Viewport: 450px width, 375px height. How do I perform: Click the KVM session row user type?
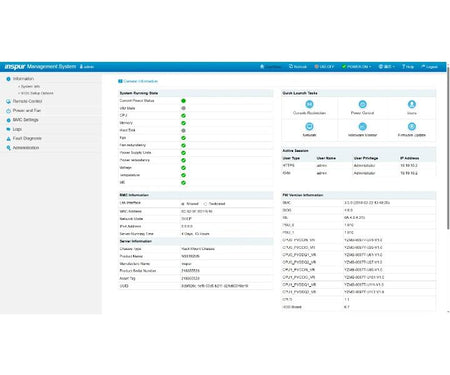click(286, 173)
